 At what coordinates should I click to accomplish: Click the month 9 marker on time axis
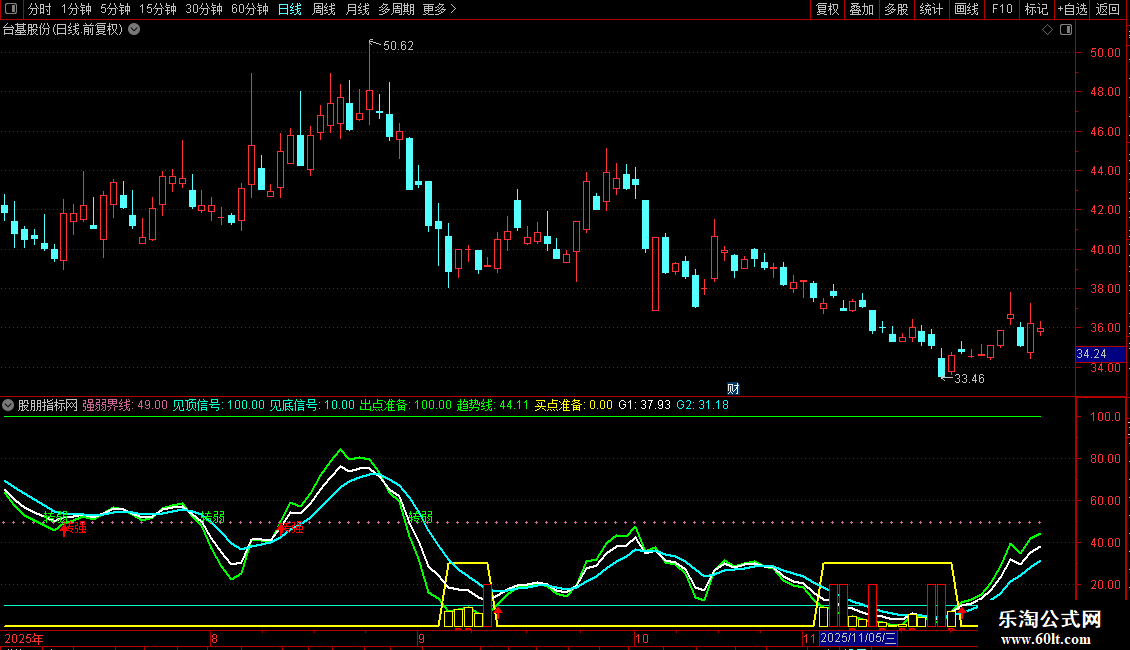click(422, 638)
